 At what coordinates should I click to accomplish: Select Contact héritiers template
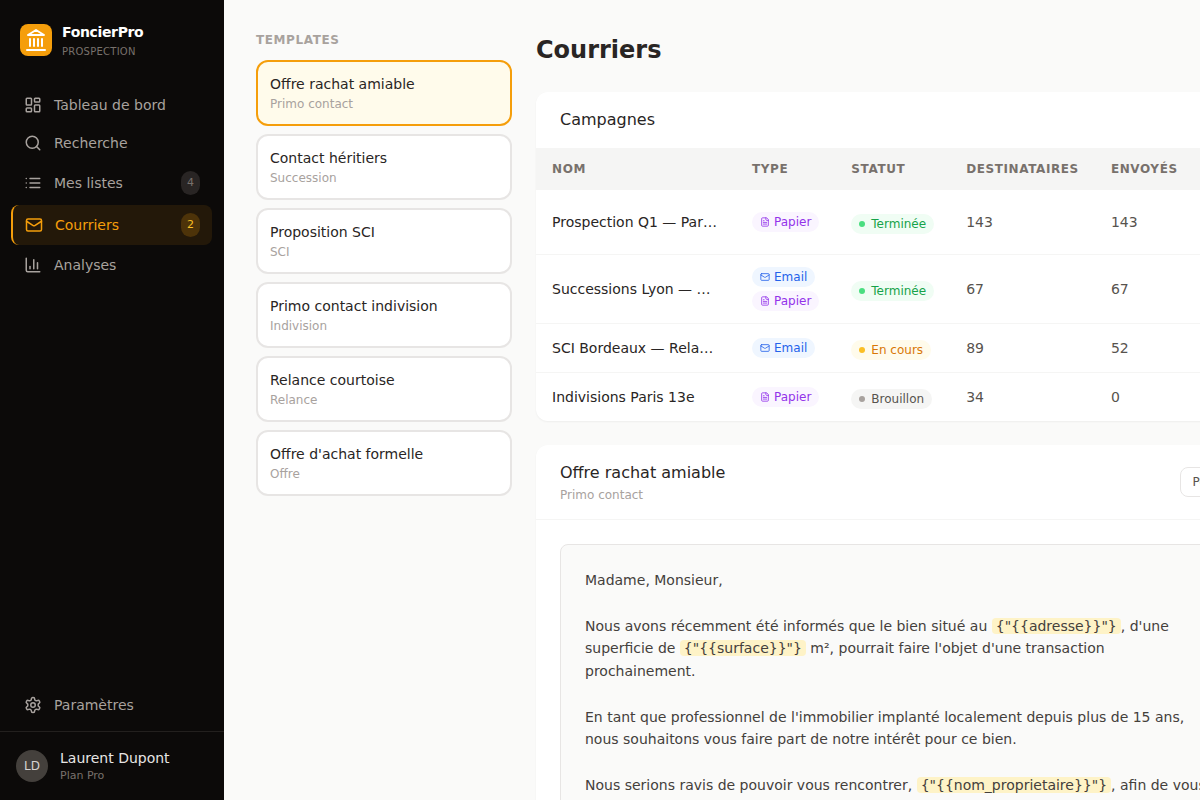(384, 167)
